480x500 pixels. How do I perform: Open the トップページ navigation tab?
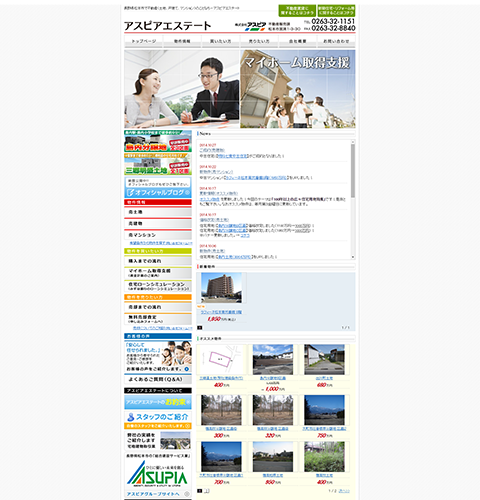click(144, 41)
